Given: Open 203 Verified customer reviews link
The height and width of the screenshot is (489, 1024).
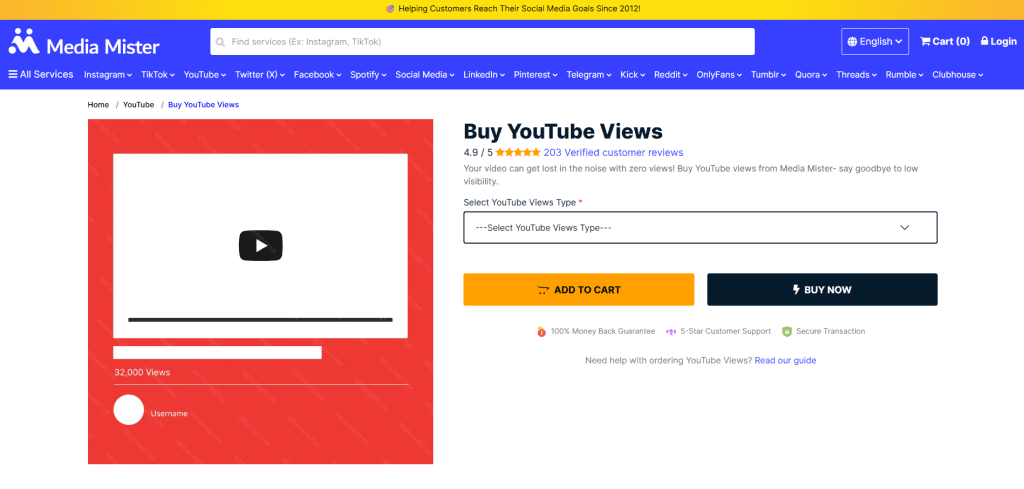Looking at the screenshot, I should (x=613, y=153).
